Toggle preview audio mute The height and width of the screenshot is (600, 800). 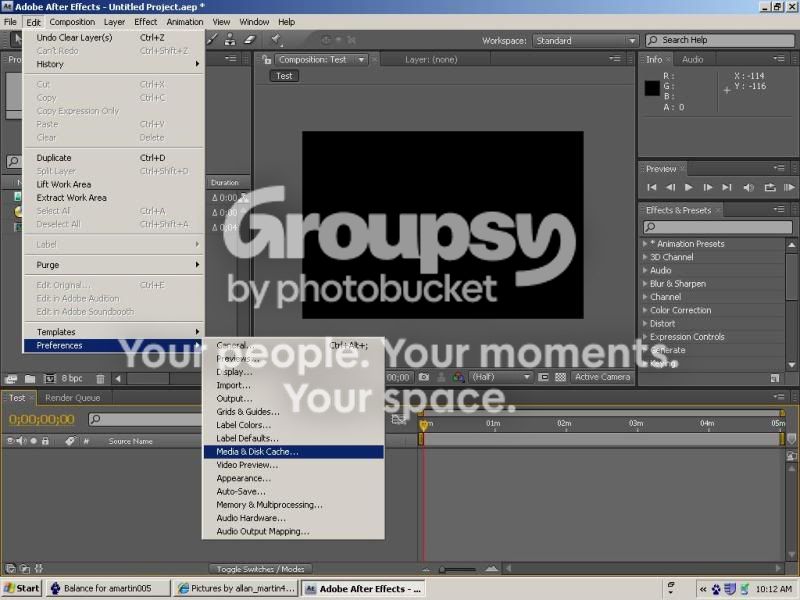point(748,187)
